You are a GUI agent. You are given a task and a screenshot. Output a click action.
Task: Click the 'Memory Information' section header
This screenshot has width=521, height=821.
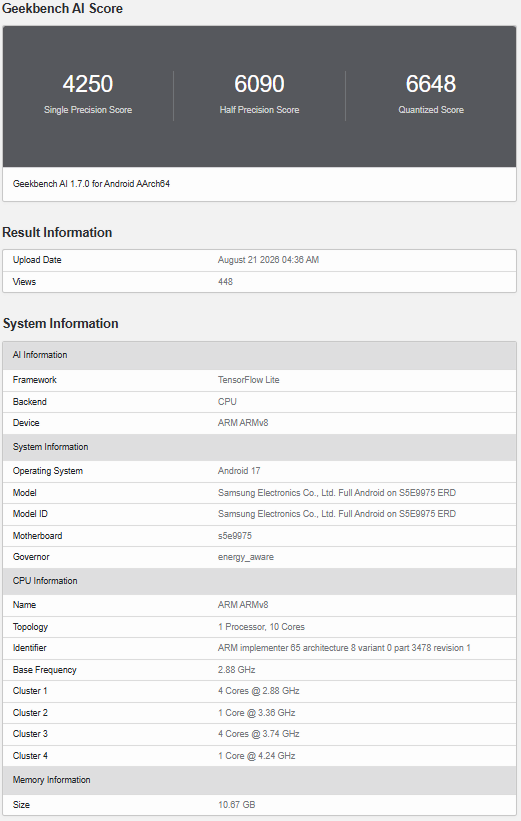point(259,780)
